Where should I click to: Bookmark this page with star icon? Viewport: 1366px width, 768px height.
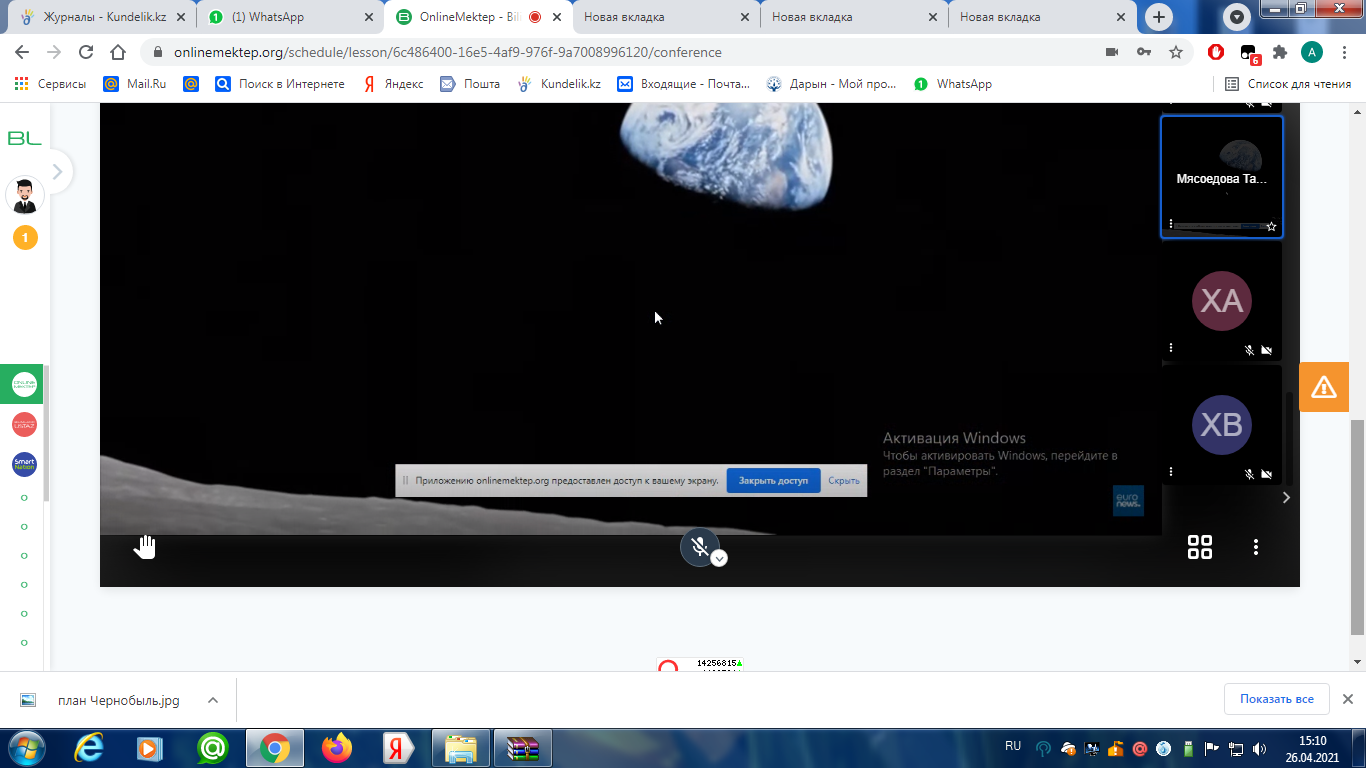coord(1176,52)
